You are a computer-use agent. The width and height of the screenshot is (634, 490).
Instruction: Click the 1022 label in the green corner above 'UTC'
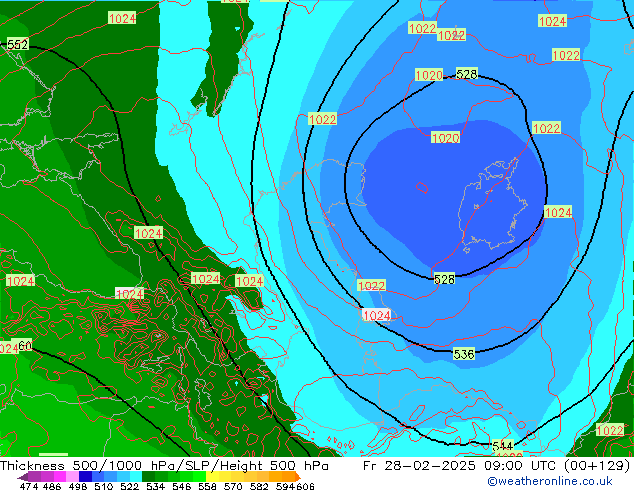(x=610, y=430)
